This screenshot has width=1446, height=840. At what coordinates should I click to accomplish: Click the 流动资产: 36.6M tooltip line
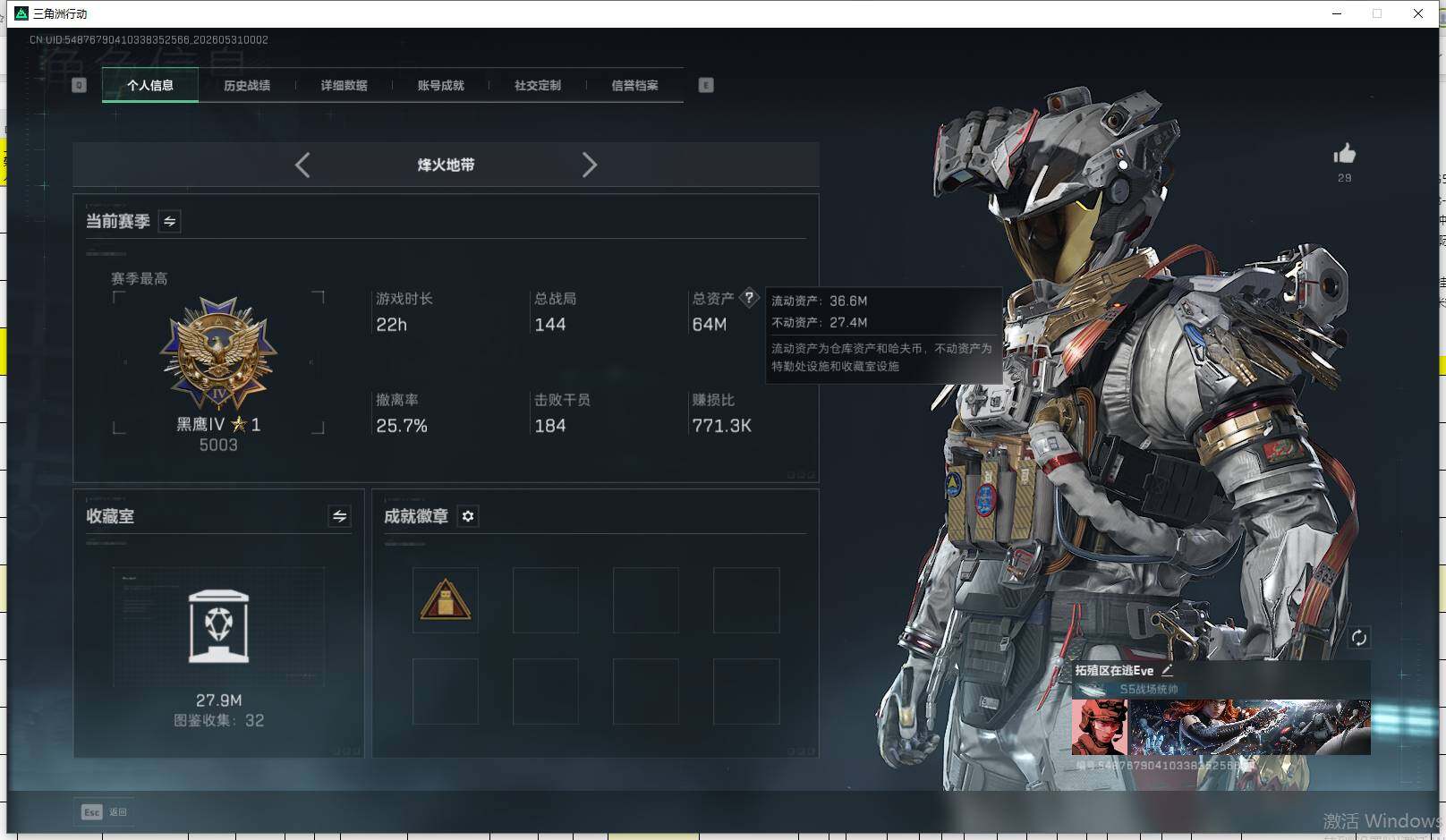[820, 301]
